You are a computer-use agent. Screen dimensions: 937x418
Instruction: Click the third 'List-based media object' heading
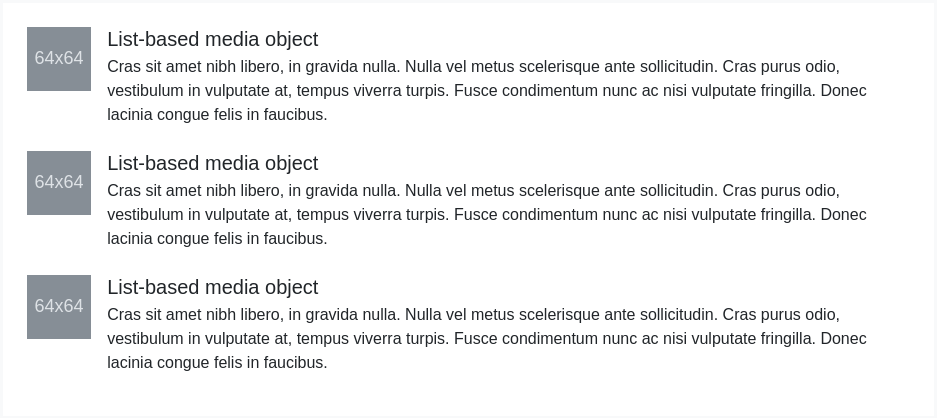(x=212, y=287)
